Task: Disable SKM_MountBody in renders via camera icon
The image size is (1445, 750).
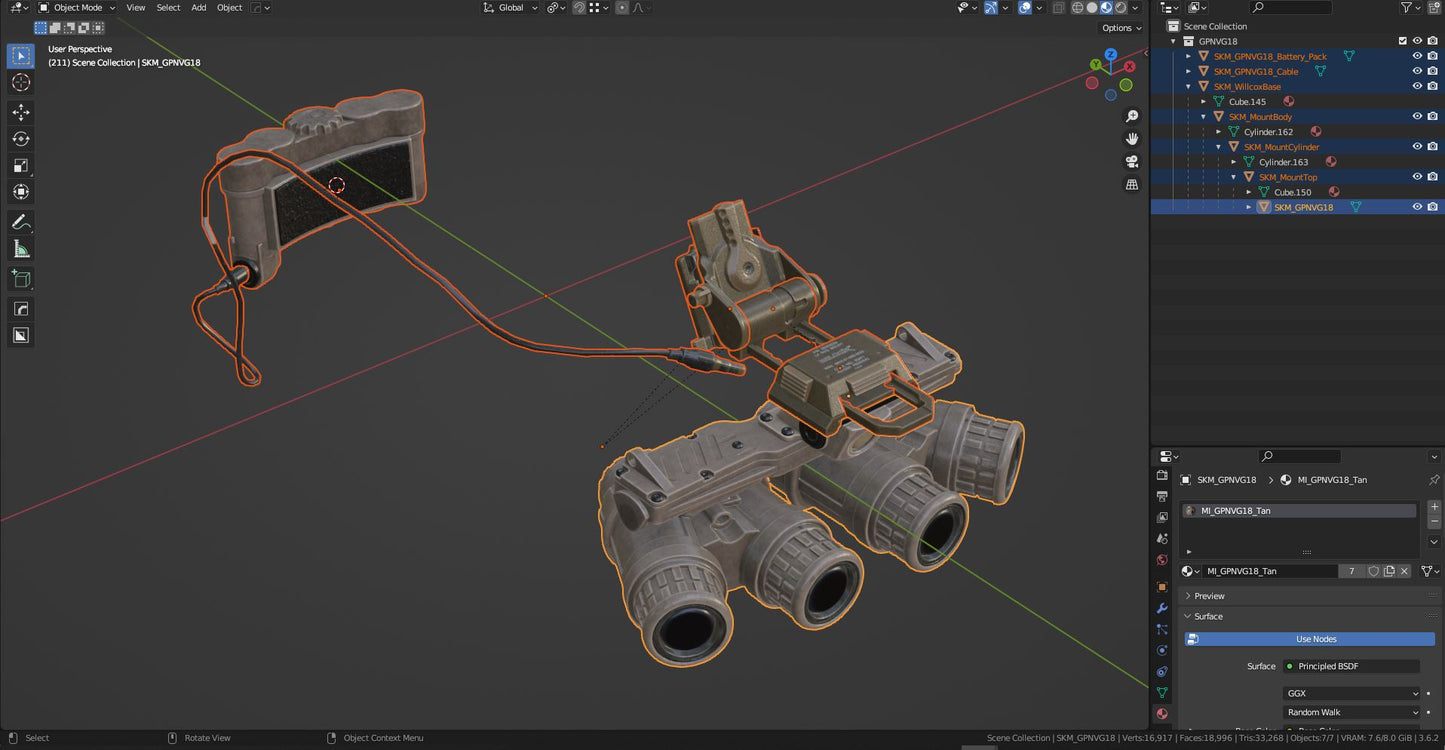Action: click(x=1432, y=116)
